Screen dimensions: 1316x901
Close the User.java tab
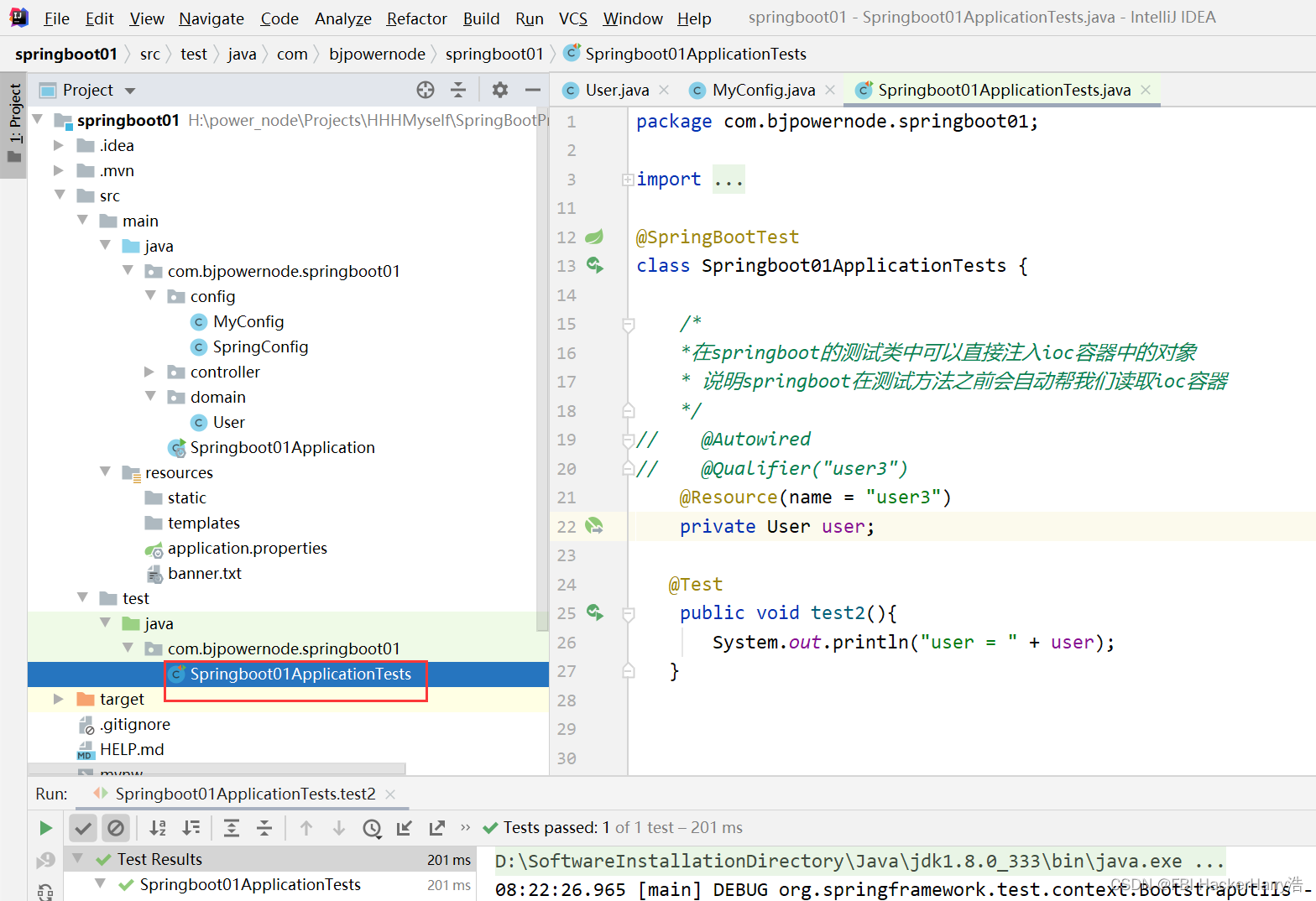tap(664, 90)
